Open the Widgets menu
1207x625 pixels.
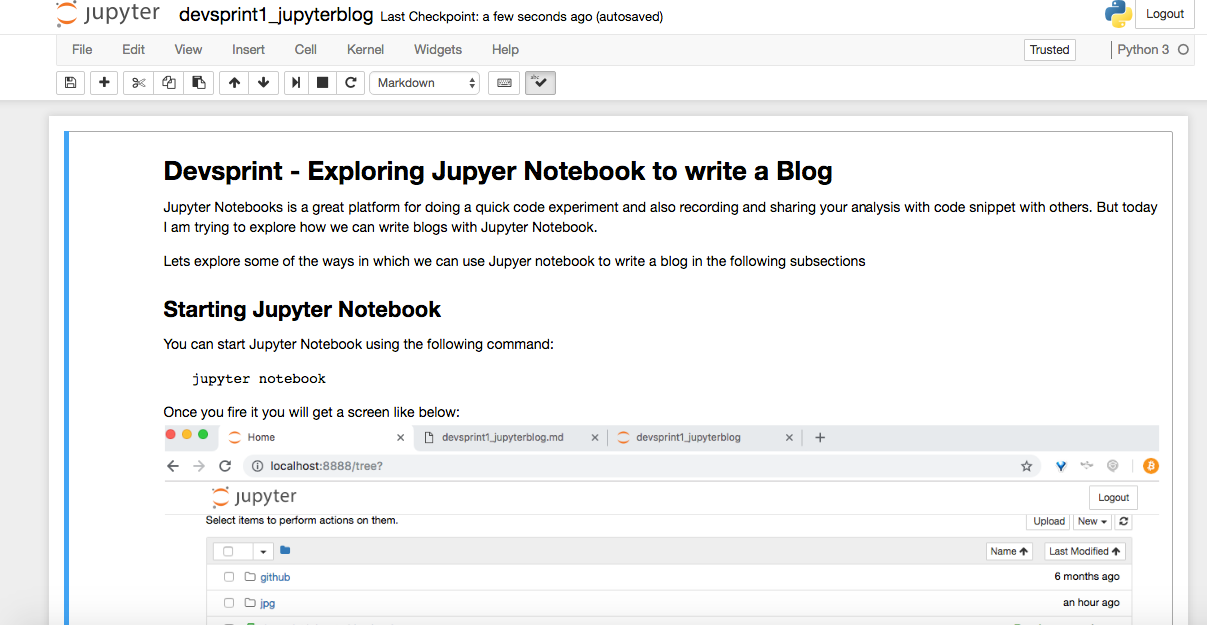coord(438,49)
